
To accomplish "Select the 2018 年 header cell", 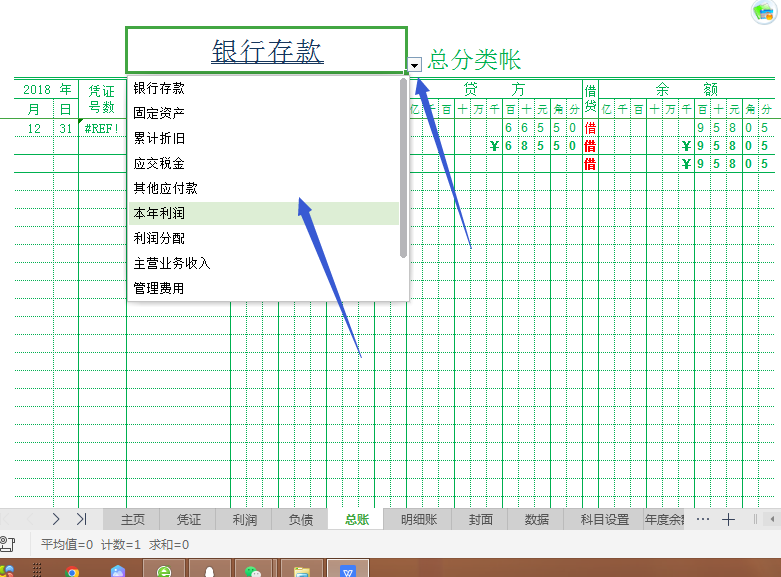I will (x=46, y=90).
